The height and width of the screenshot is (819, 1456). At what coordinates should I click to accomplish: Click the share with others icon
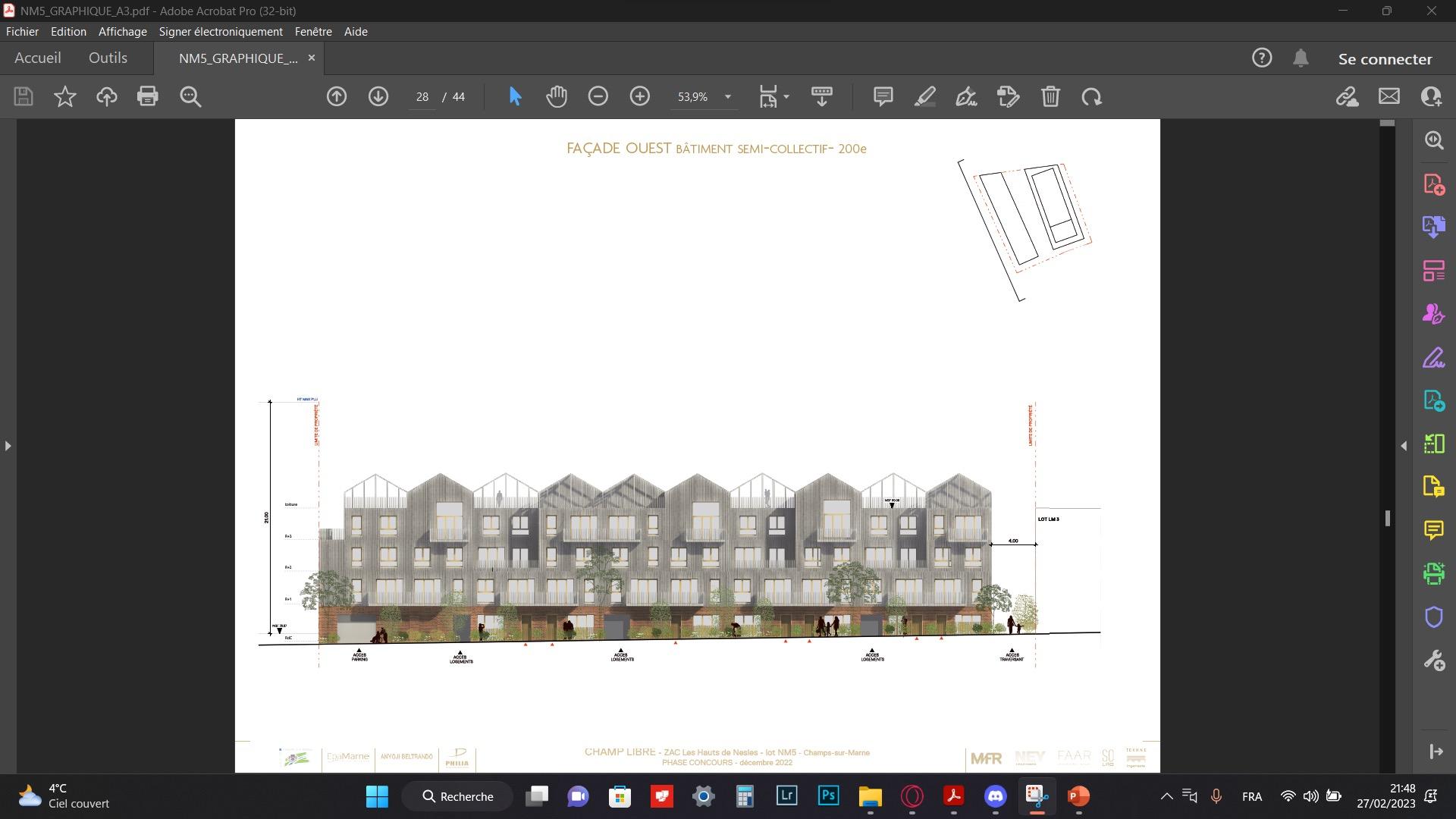pos(1431,96)
